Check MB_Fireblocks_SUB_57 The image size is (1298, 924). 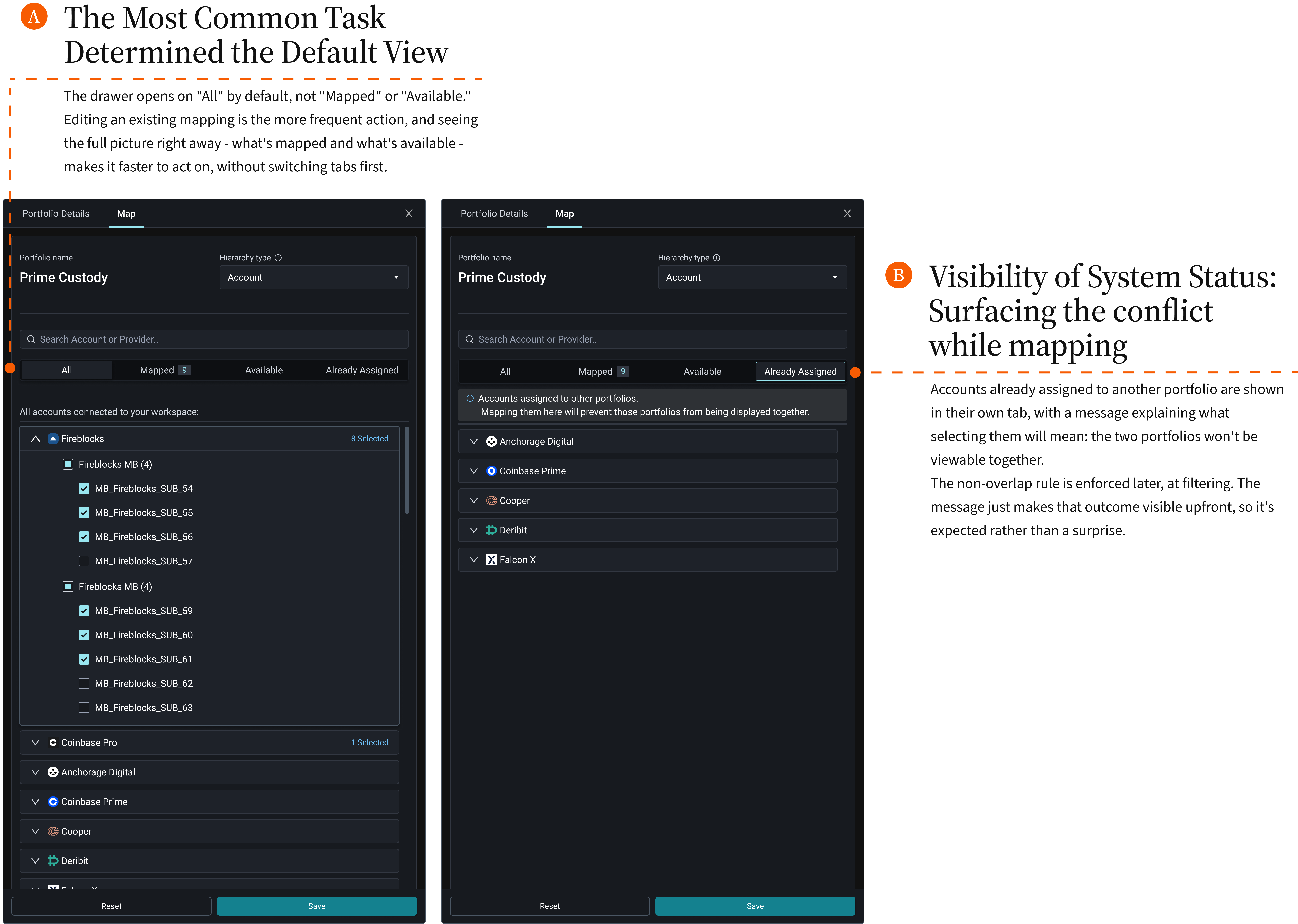84,561
